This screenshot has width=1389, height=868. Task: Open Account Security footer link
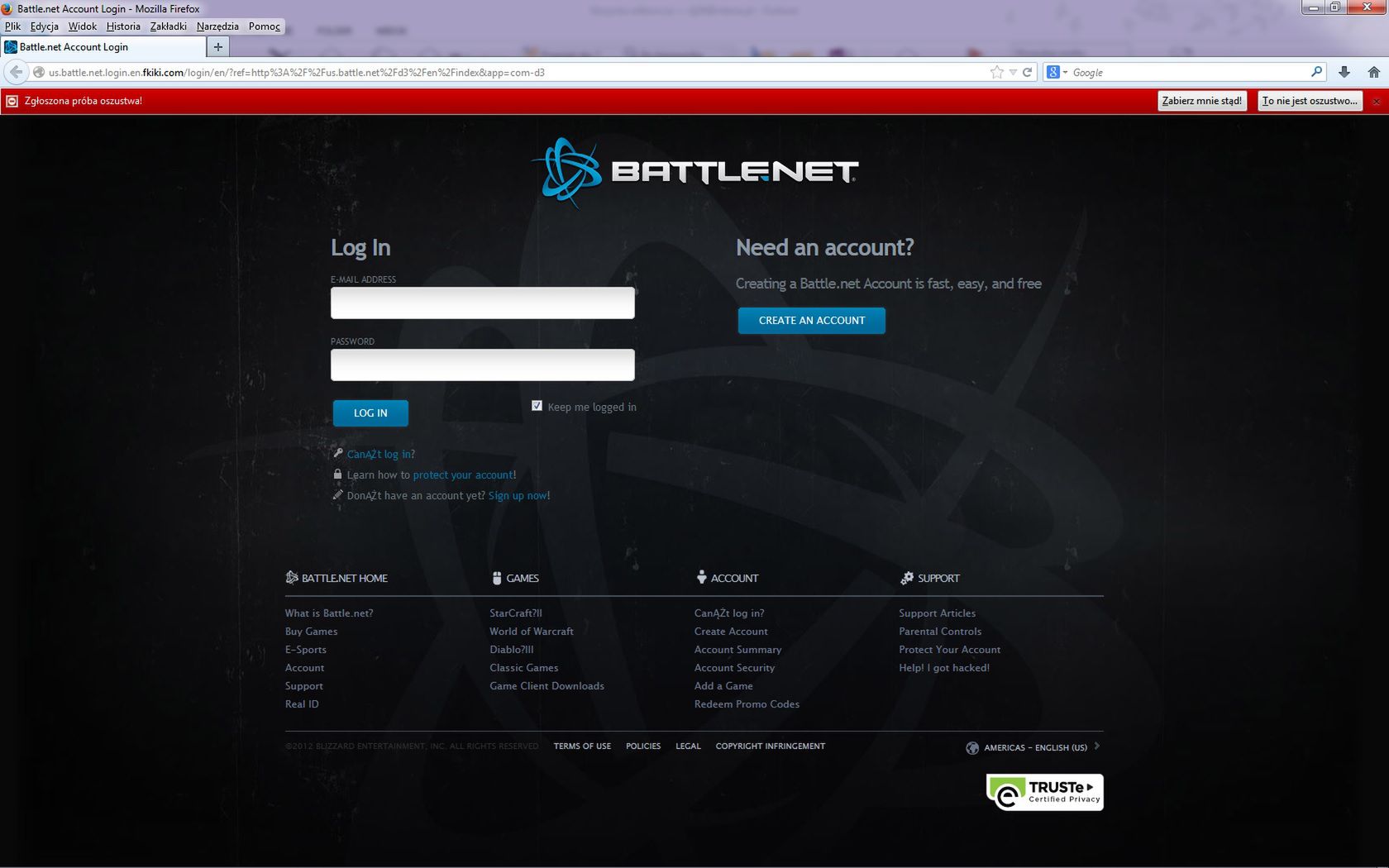(734, 668)
